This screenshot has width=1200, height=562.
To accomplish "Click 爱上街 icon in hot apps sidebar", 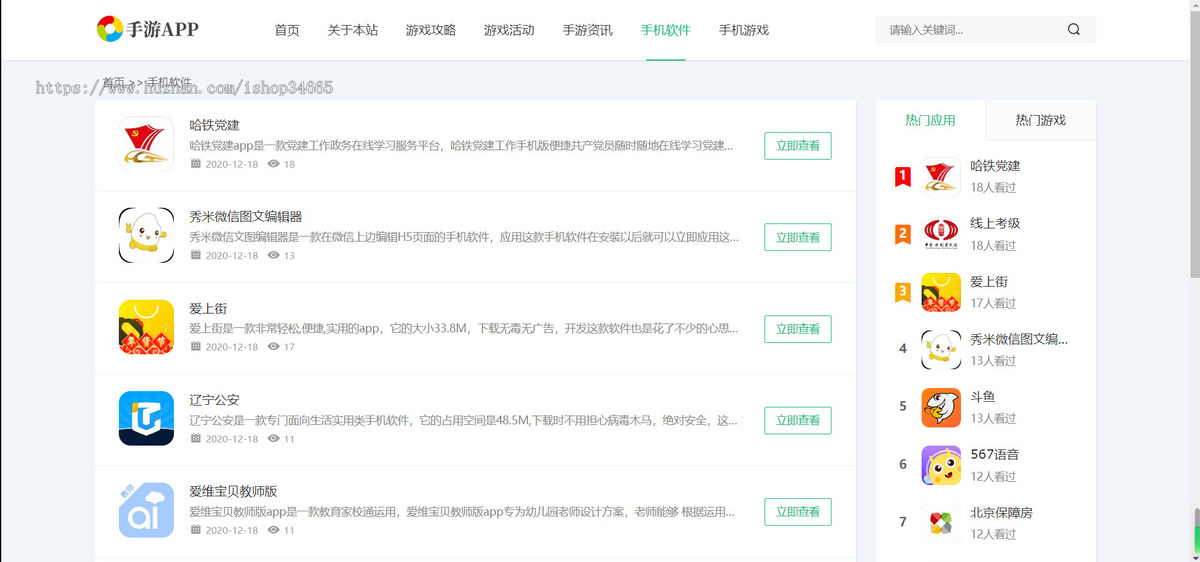I will [941, 292].
